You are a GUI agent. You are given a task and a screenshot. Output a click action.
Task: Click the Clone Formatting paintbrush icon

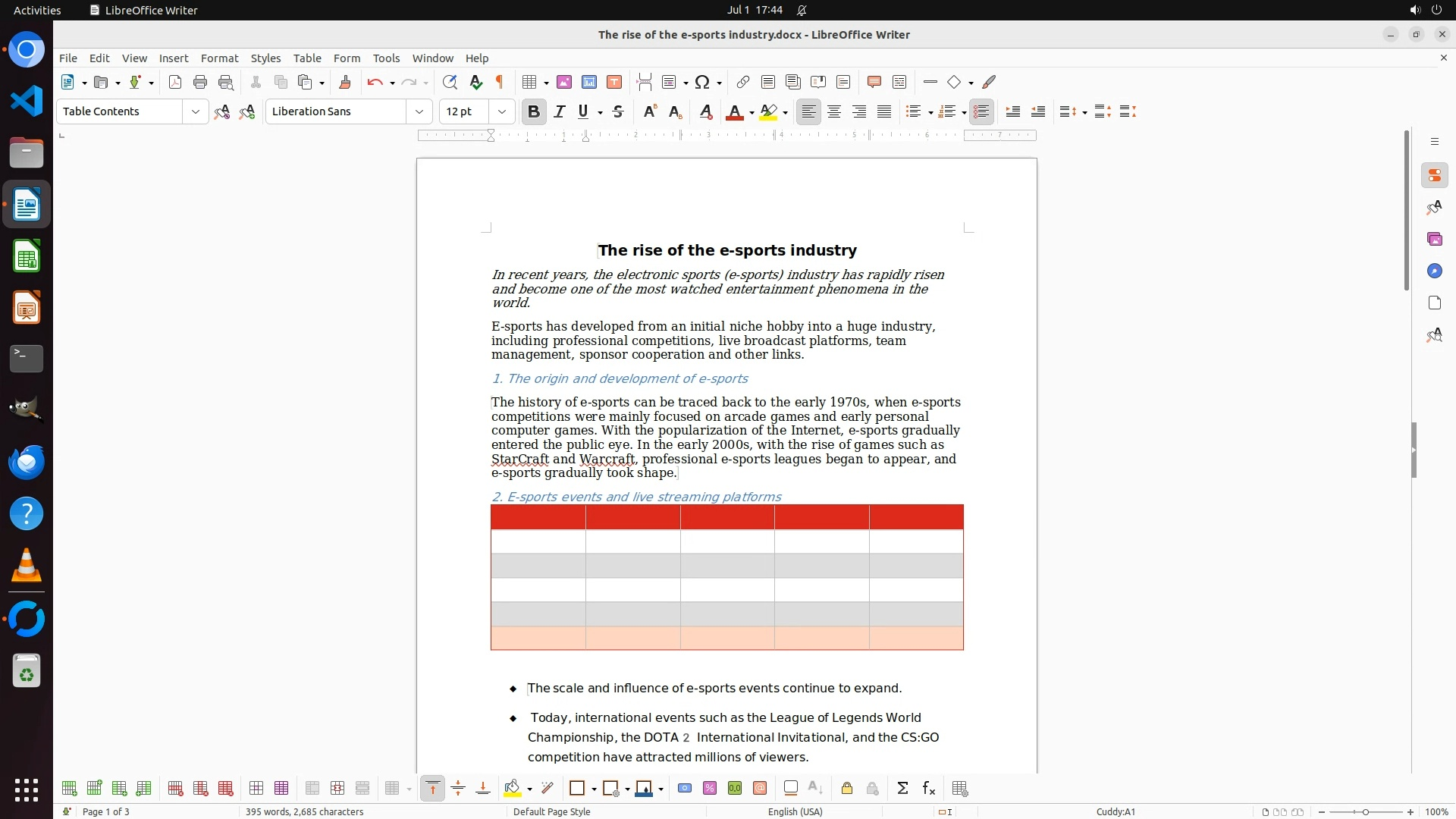point(344,83)
